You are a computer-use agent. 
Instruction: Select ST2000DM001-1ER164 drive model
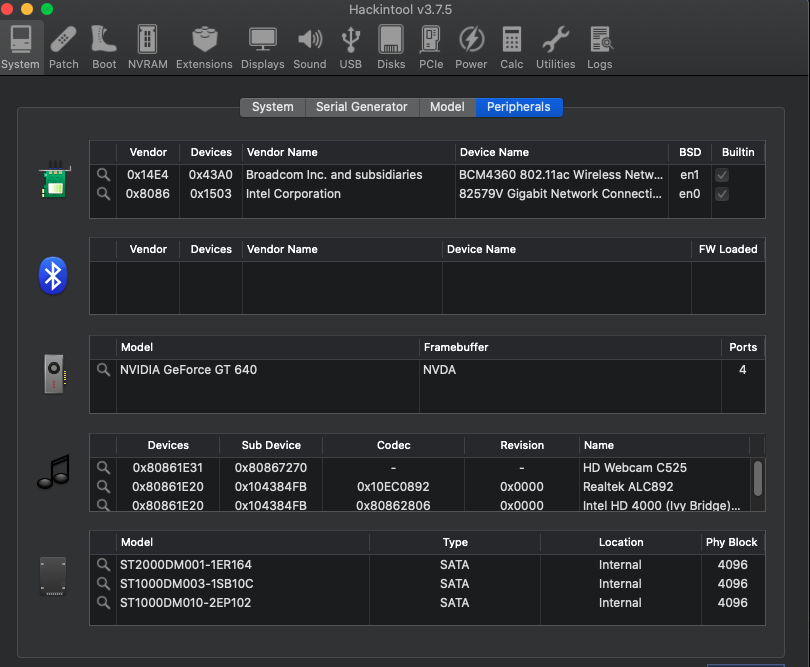pos(186,565)
